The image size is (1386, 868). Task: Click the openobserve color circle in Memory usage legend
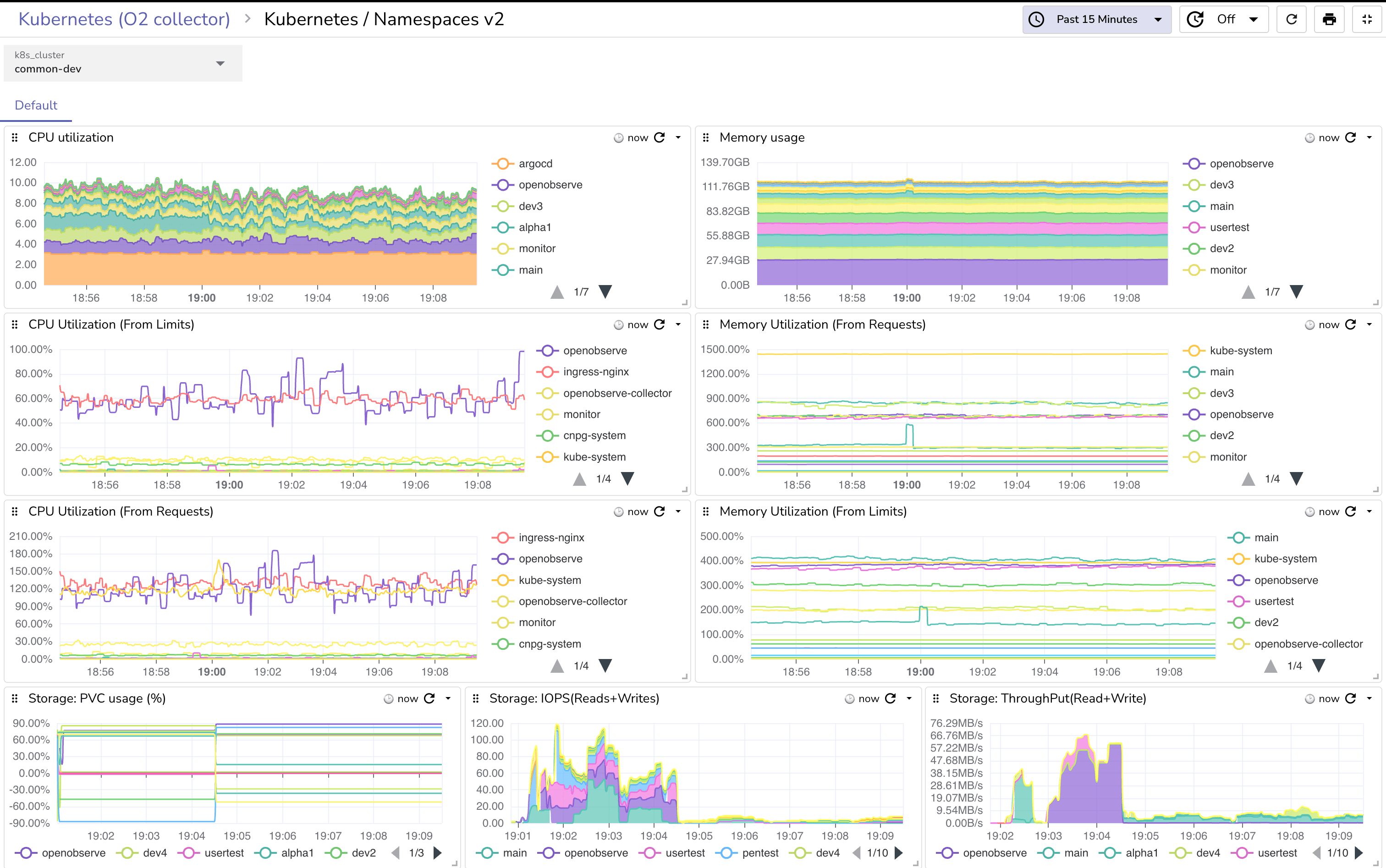[x=1194, y=163]
